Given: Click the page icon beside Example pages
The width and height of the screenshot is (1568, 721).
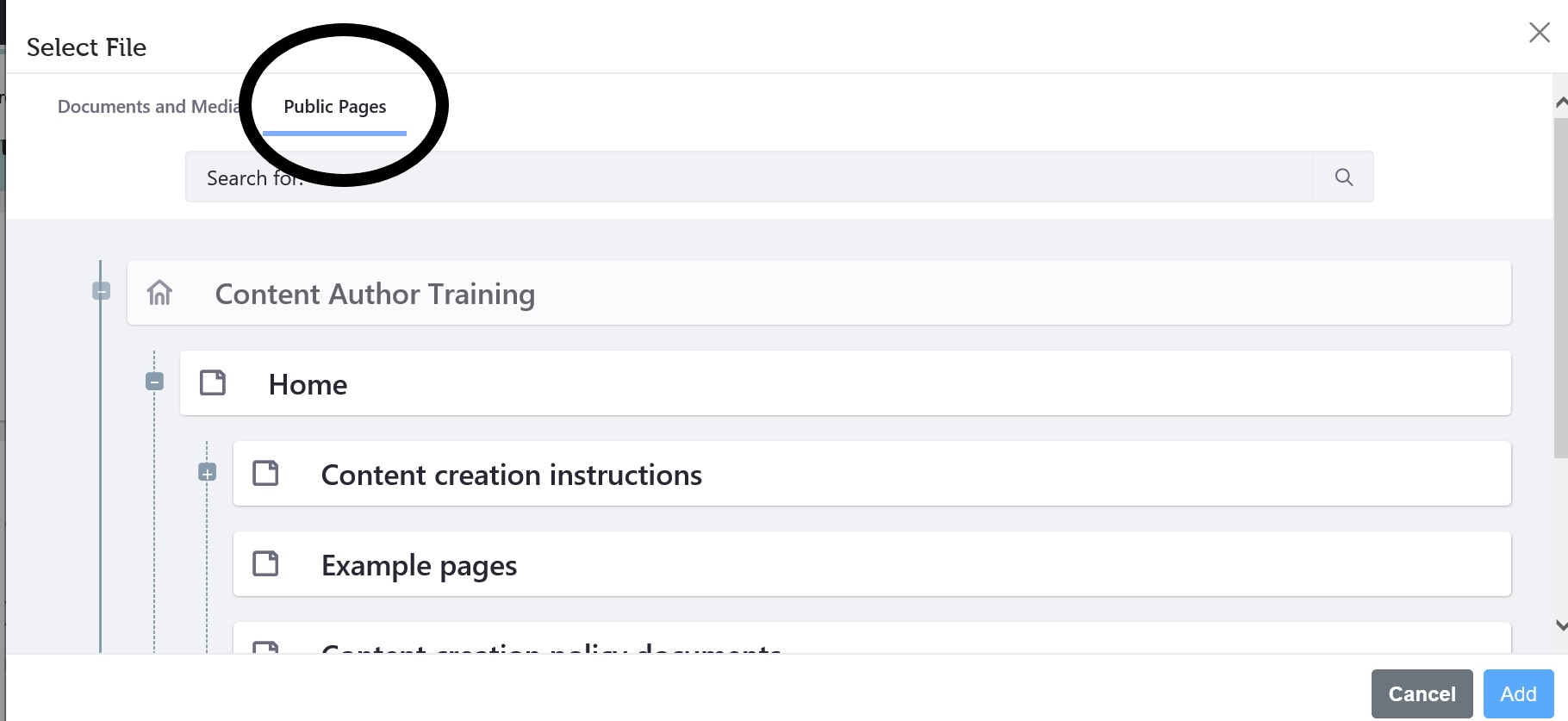Looking at the screenshot, I should (x=265, y=563).
